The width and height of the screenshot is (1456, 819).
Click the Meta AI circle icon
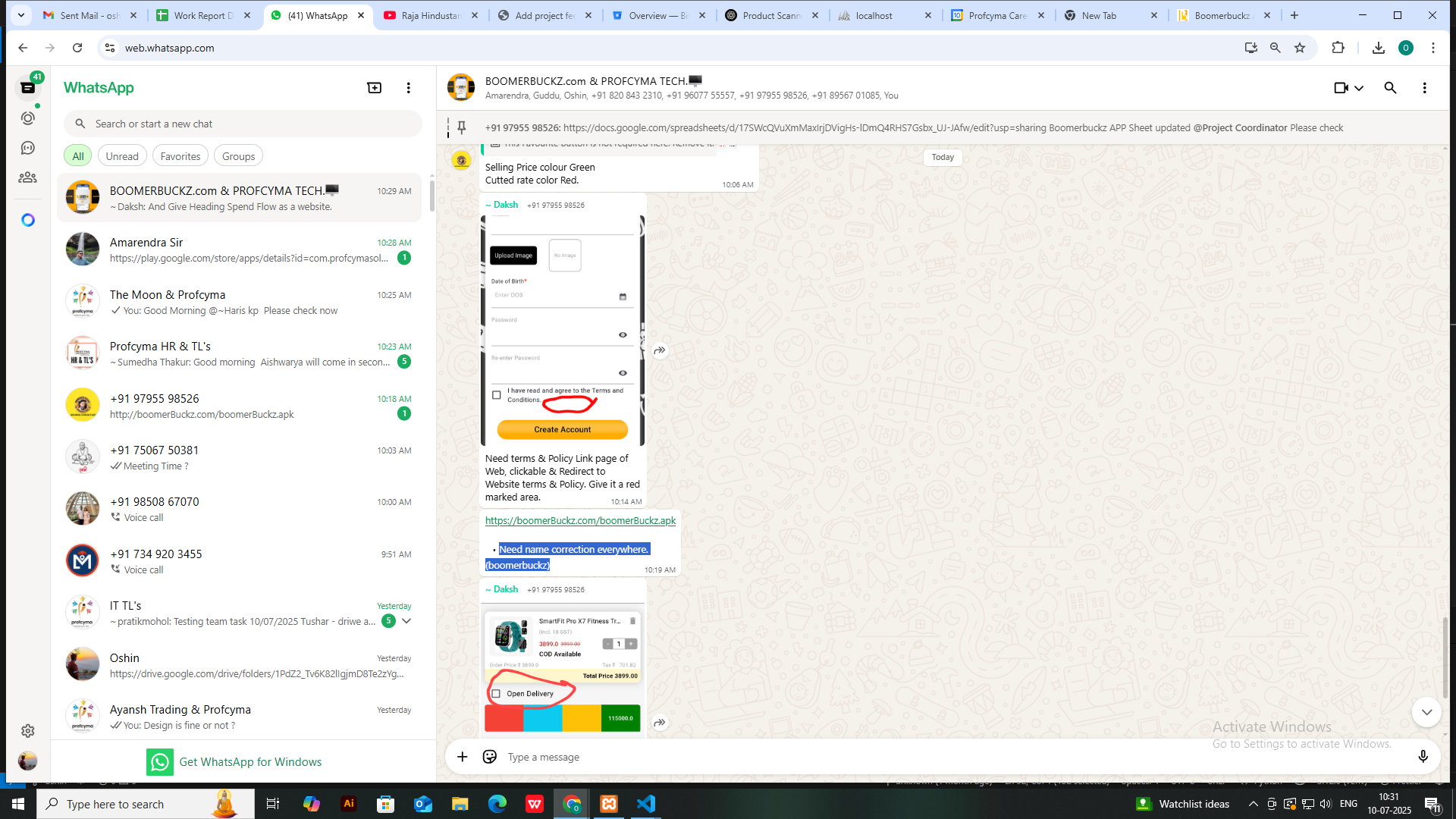[28, 220]
